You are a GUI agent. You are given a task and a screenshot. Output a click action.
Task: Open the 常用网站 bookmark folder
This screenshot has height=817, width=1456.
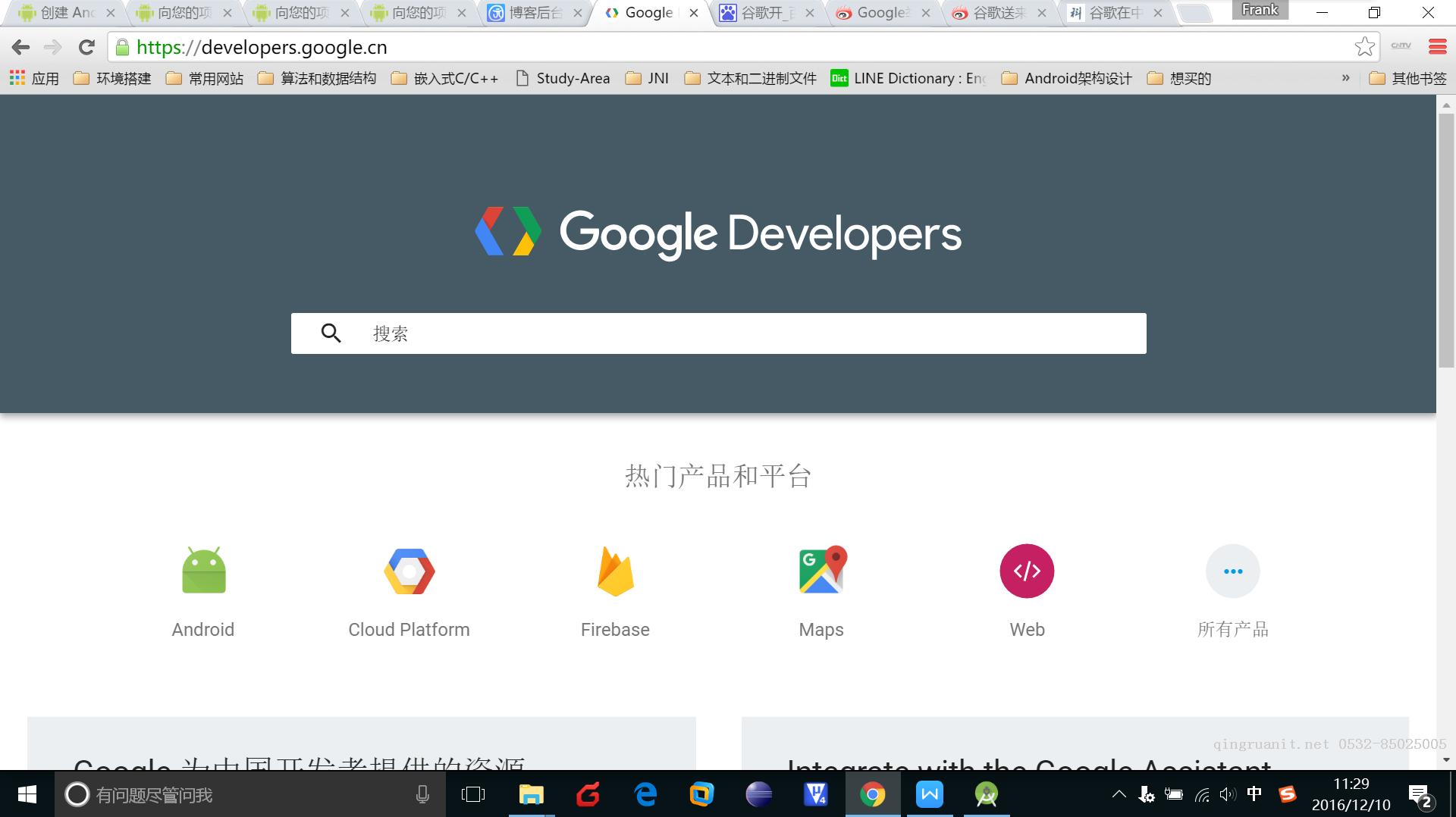pyautogui.click(x=205, y=78)
